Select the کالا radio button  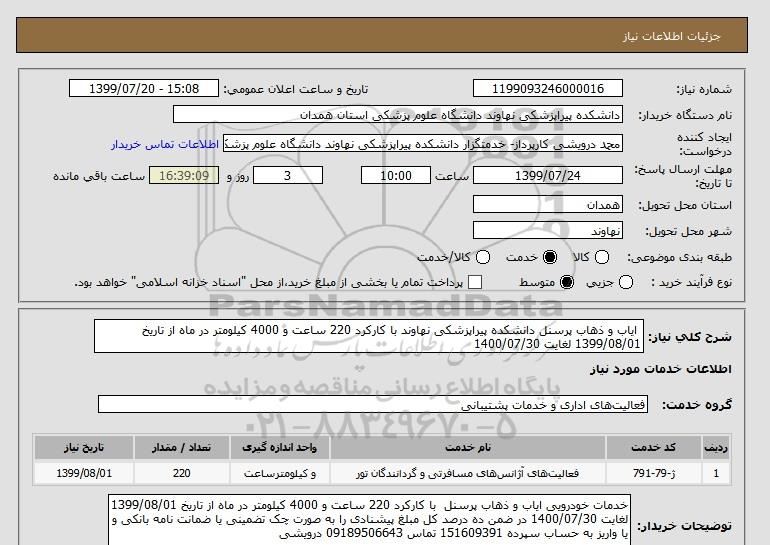pyautogui.click(x=602, y=257)
